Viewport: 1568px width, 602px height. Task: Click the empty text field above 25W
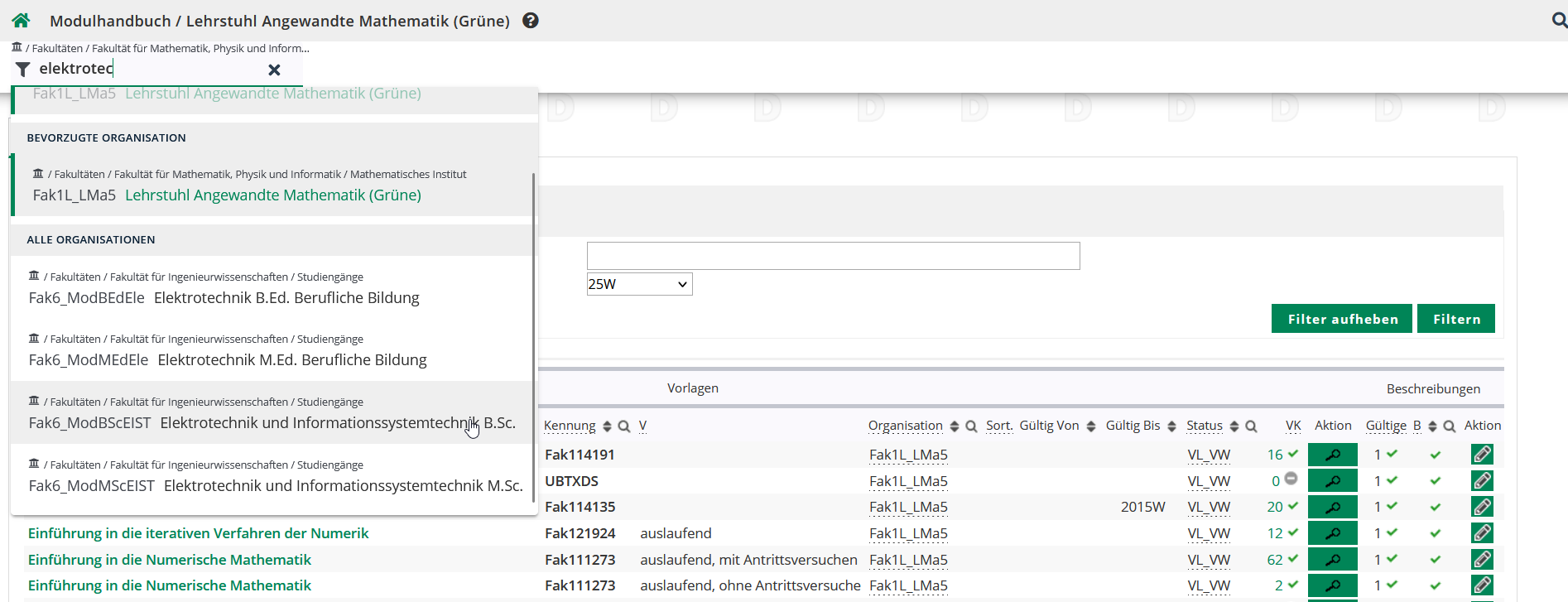pyautogui.click(x=833, y=256)
